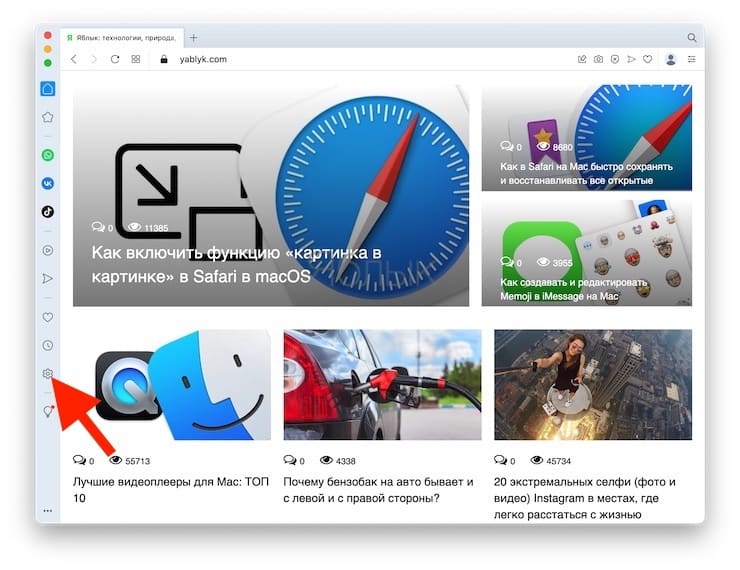Click the 4338 views counter
Screen dimensions: 740x570
[x=338, y=461]
